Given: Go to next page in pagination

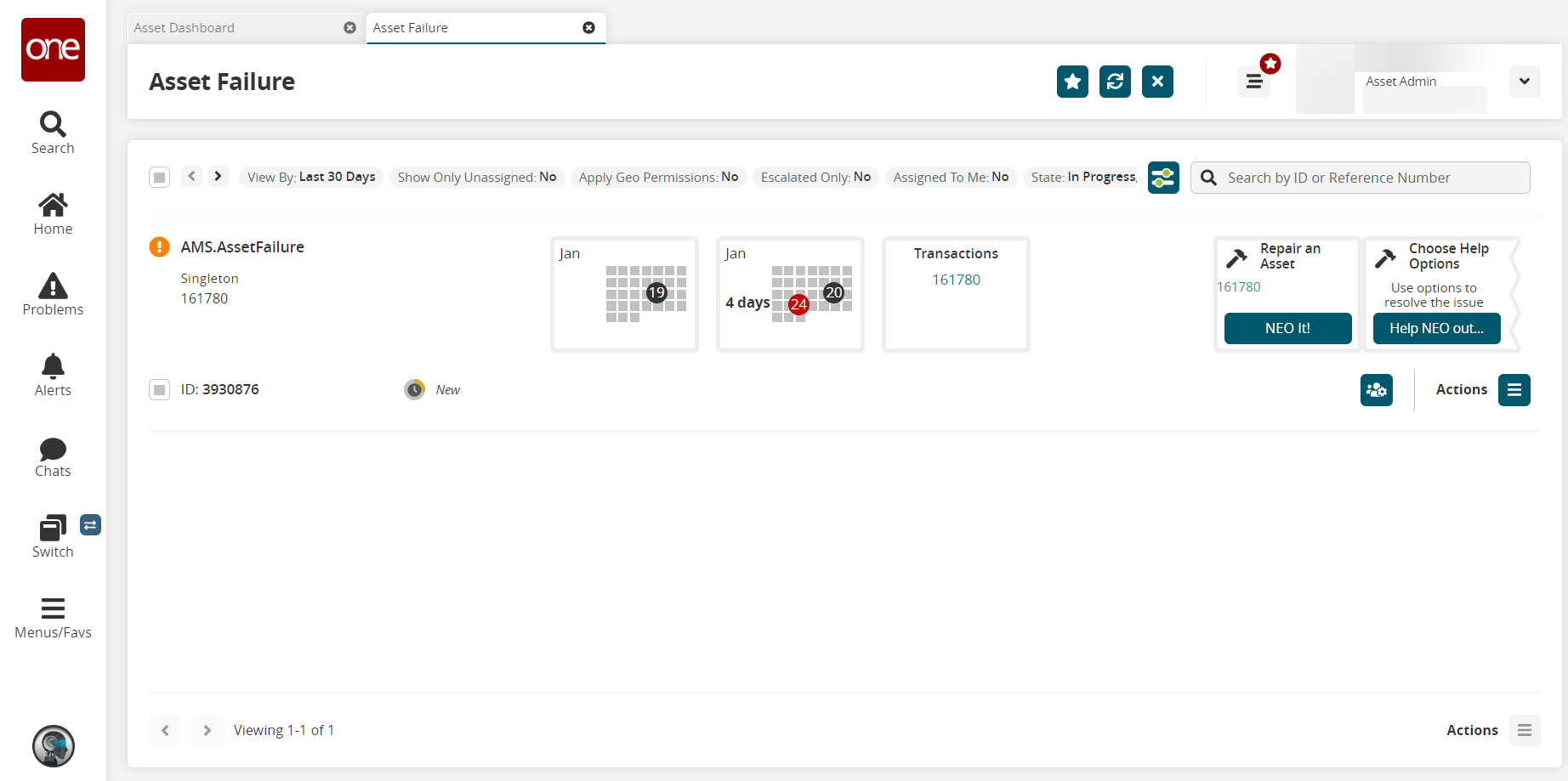Looking at the screenshot, I should (207, 730).
